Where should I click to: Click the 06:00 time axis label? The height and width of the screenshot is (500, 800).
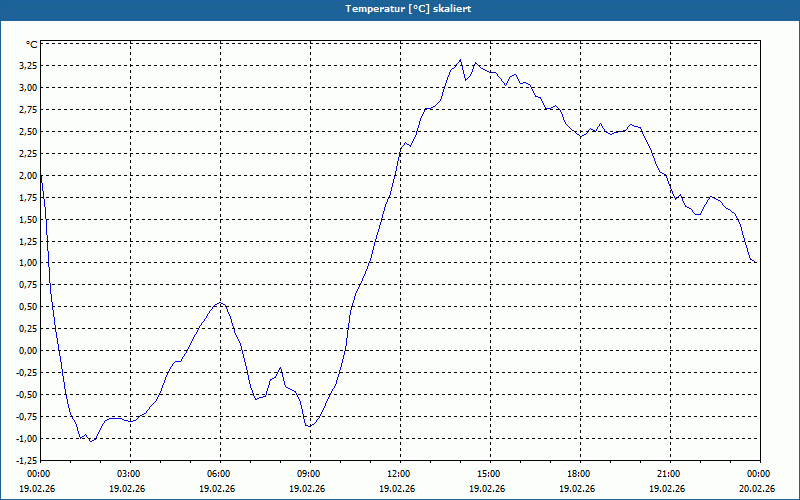pyautogui.click(x=220, y=474)
